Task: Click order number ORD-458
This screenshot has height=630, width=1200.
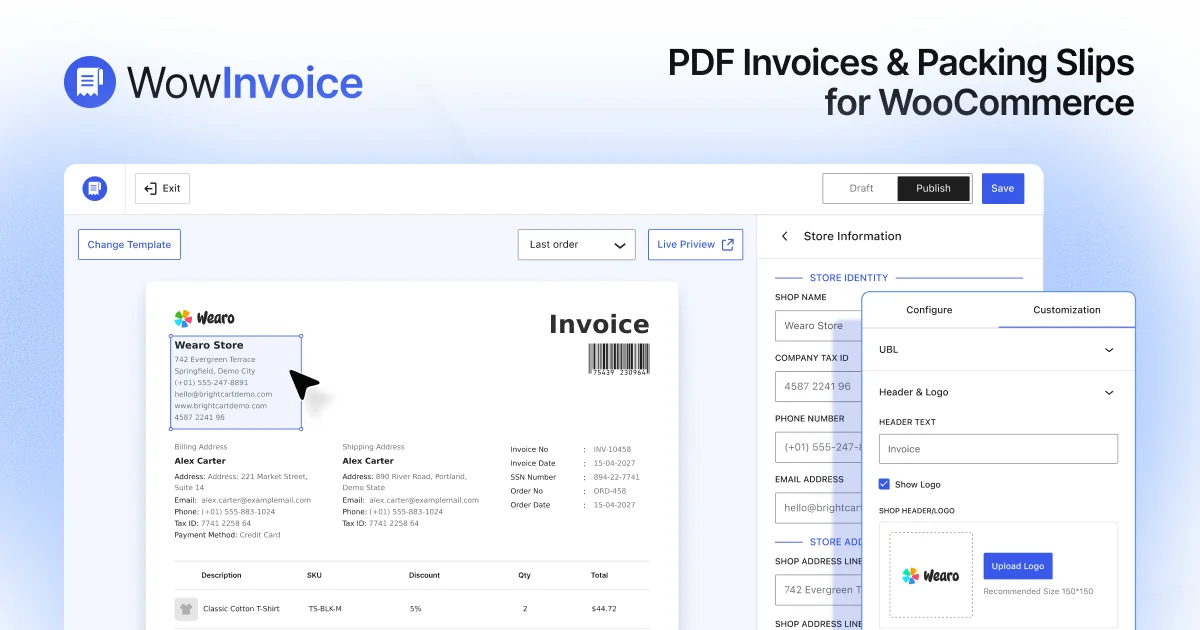Action: point(610,491)
